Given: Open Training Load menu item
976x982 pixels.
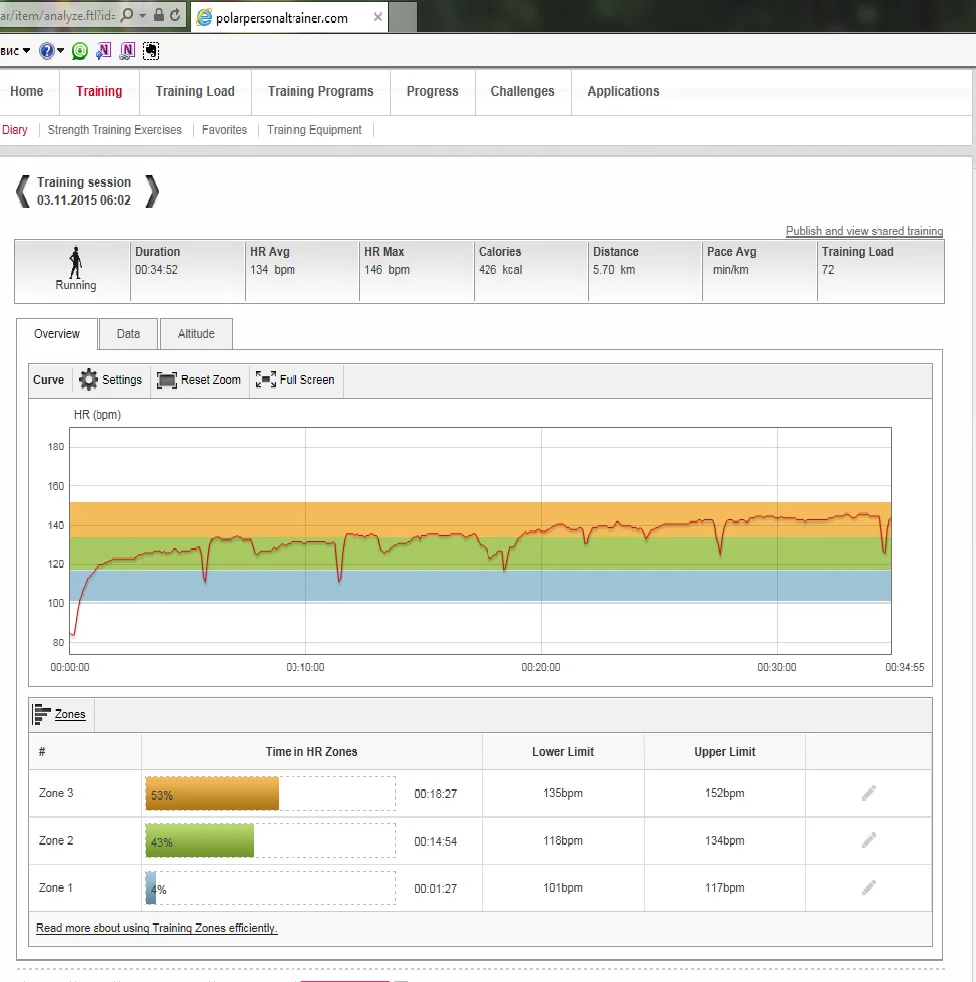Looking at the screenshot, I should [x=195, y=91].
